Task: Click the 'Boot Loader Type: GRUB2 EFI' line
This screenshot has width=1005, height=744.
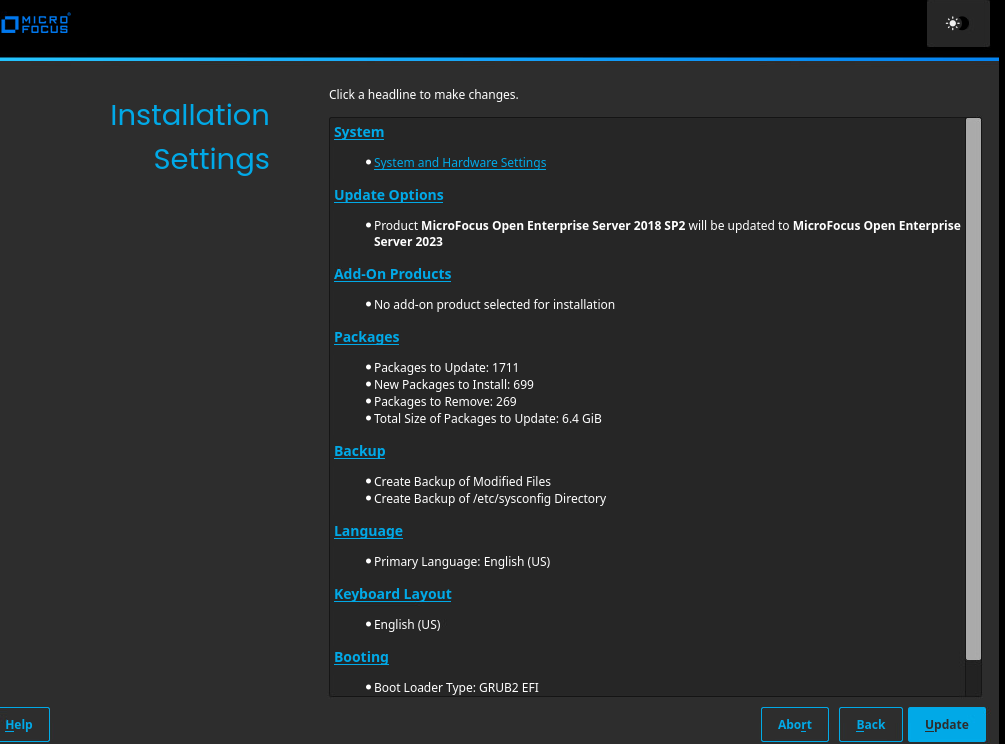Action: 456,688
